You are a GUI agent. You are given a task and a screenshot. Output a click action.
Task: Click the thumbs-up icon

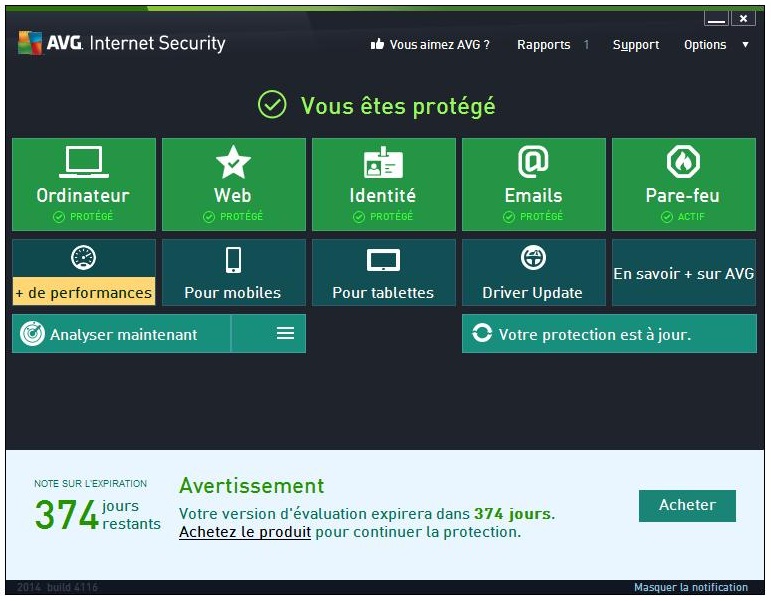(377, 44)
